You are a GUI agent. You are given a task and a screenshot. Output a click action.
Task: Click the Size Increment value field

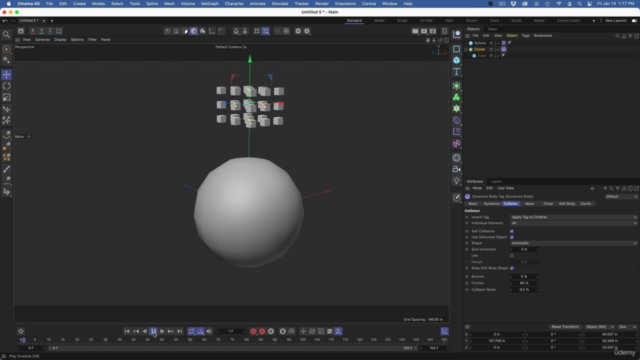[x=524, y=249]
